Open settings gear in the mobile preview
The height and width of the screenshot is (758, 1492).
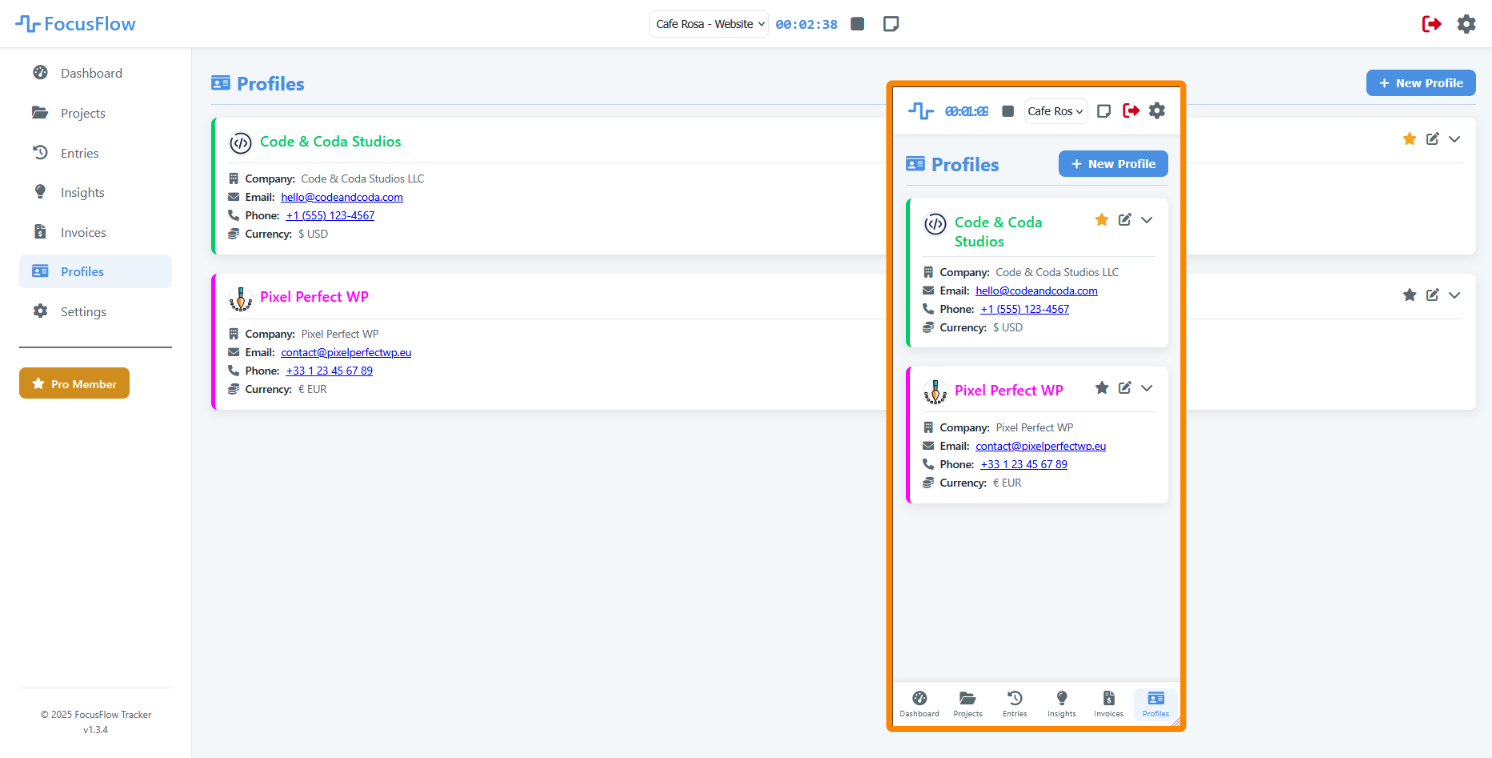(x=1157, y=111)
